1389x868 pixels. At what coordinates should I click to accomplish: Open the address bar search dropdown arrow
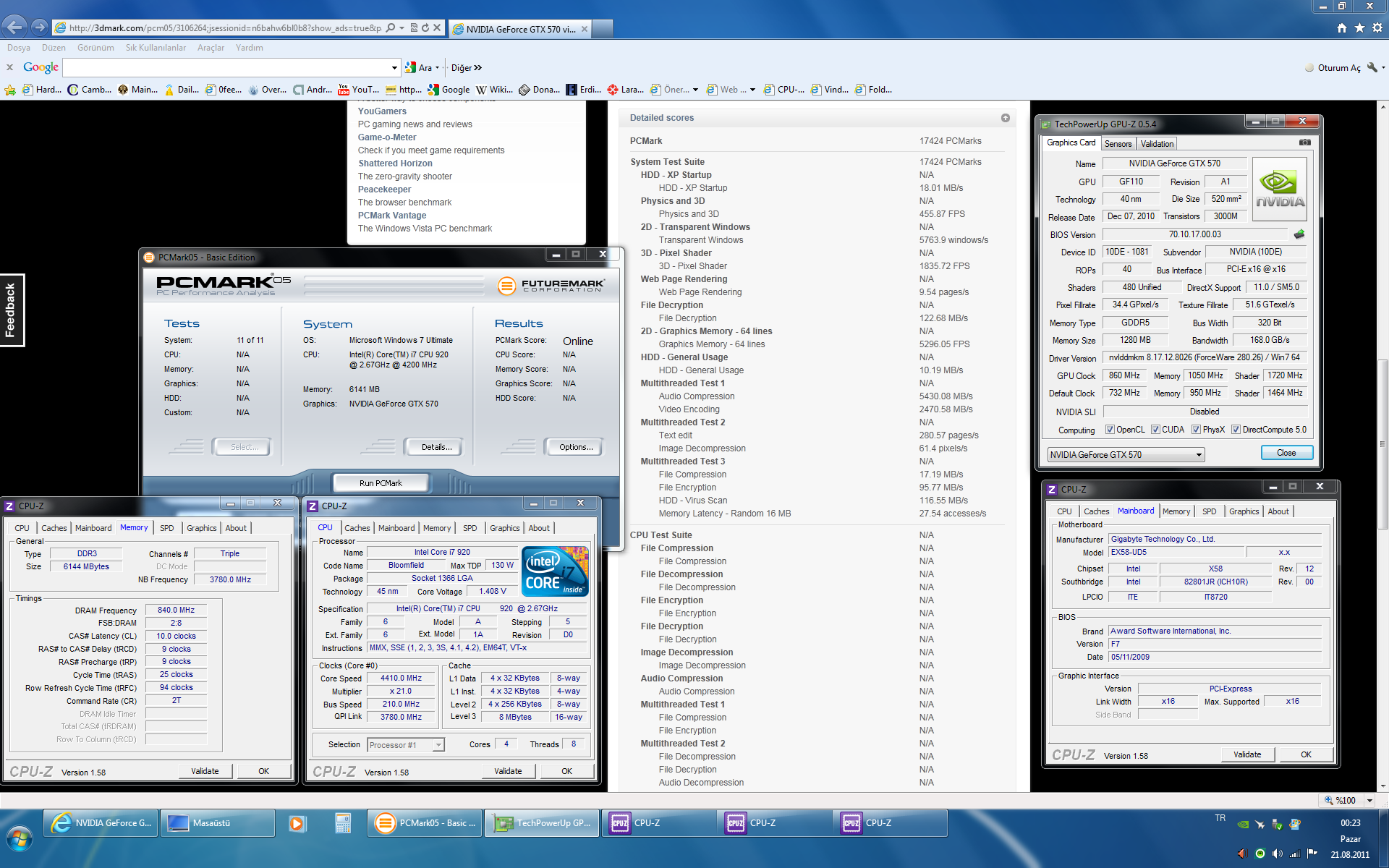pyautogui.click(x=402, y=28)
